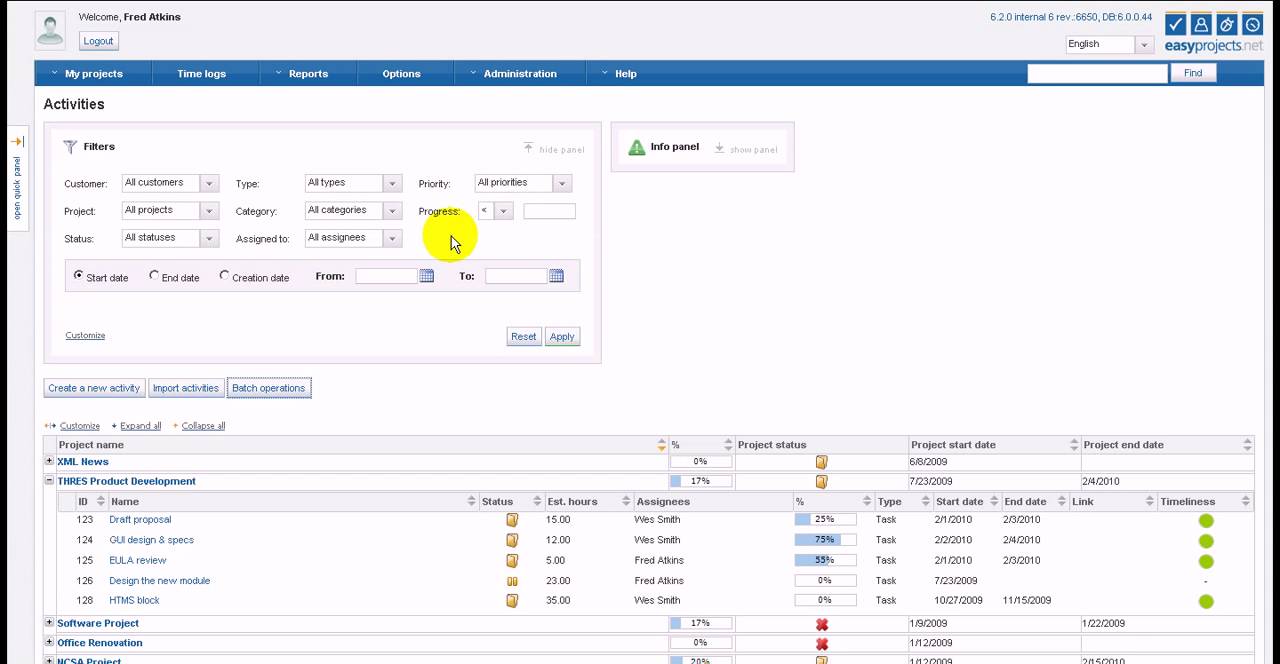
Task: Reset the filters
Action: tap(524, 337)
